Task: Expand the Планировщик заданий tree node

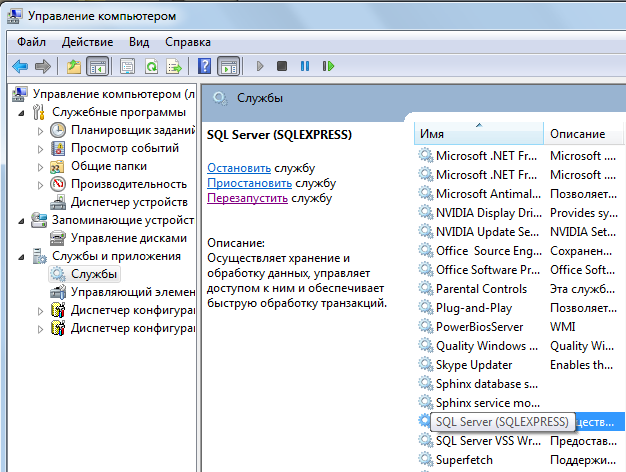Action: (x=41, y=130)
